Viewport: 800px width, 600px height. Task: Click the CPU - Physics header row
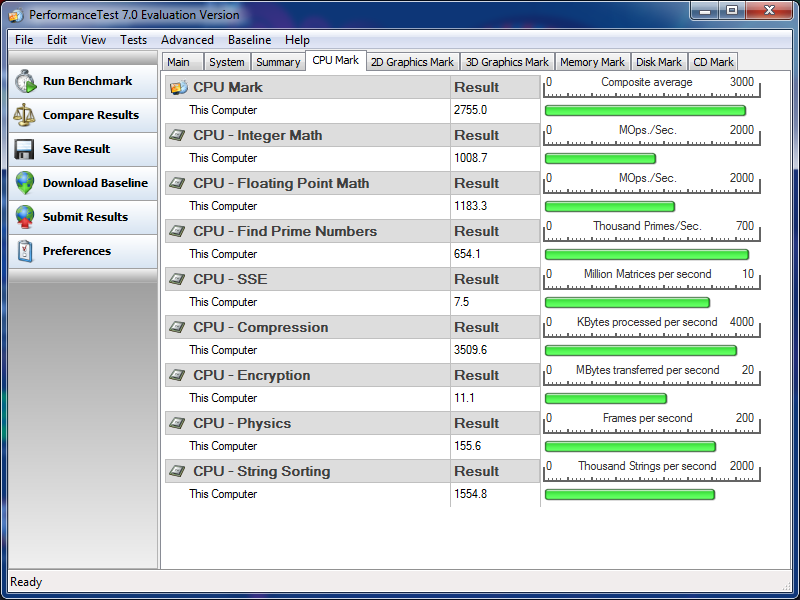[353, 423]
